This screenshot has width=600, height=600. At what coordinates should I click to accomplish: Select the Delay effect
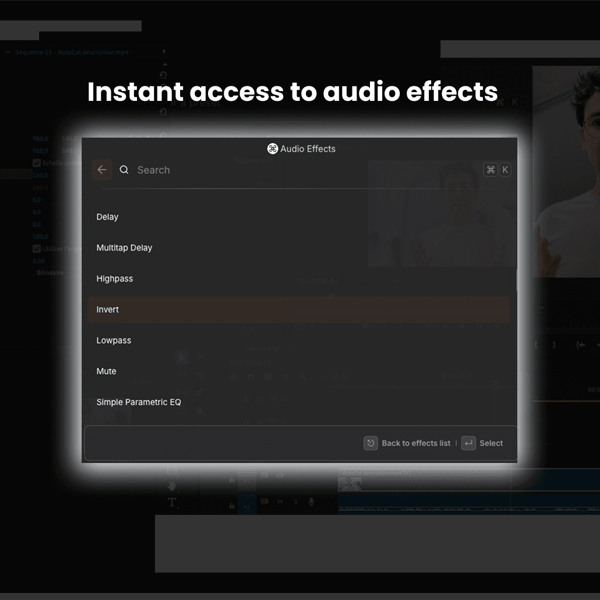point(298,217)
